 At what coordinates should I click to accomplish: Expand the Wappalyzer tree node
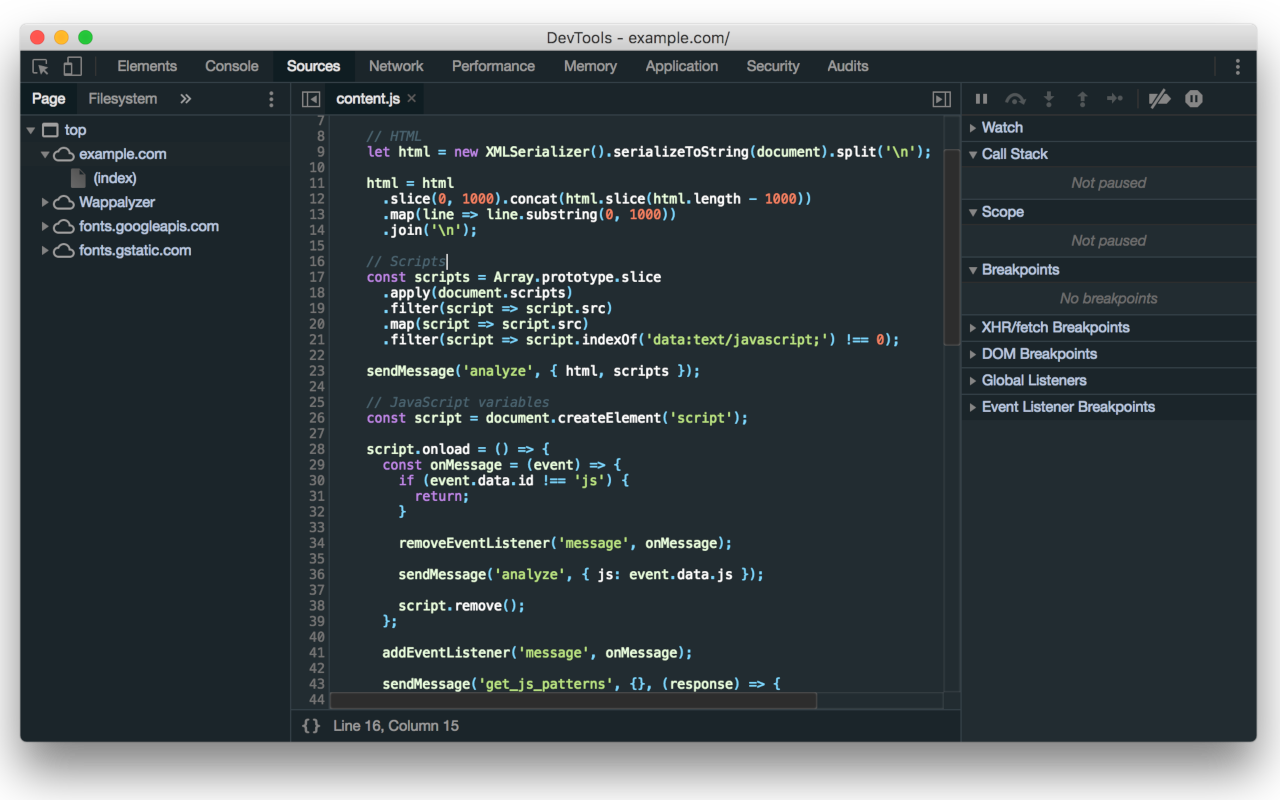pos(45,202)
